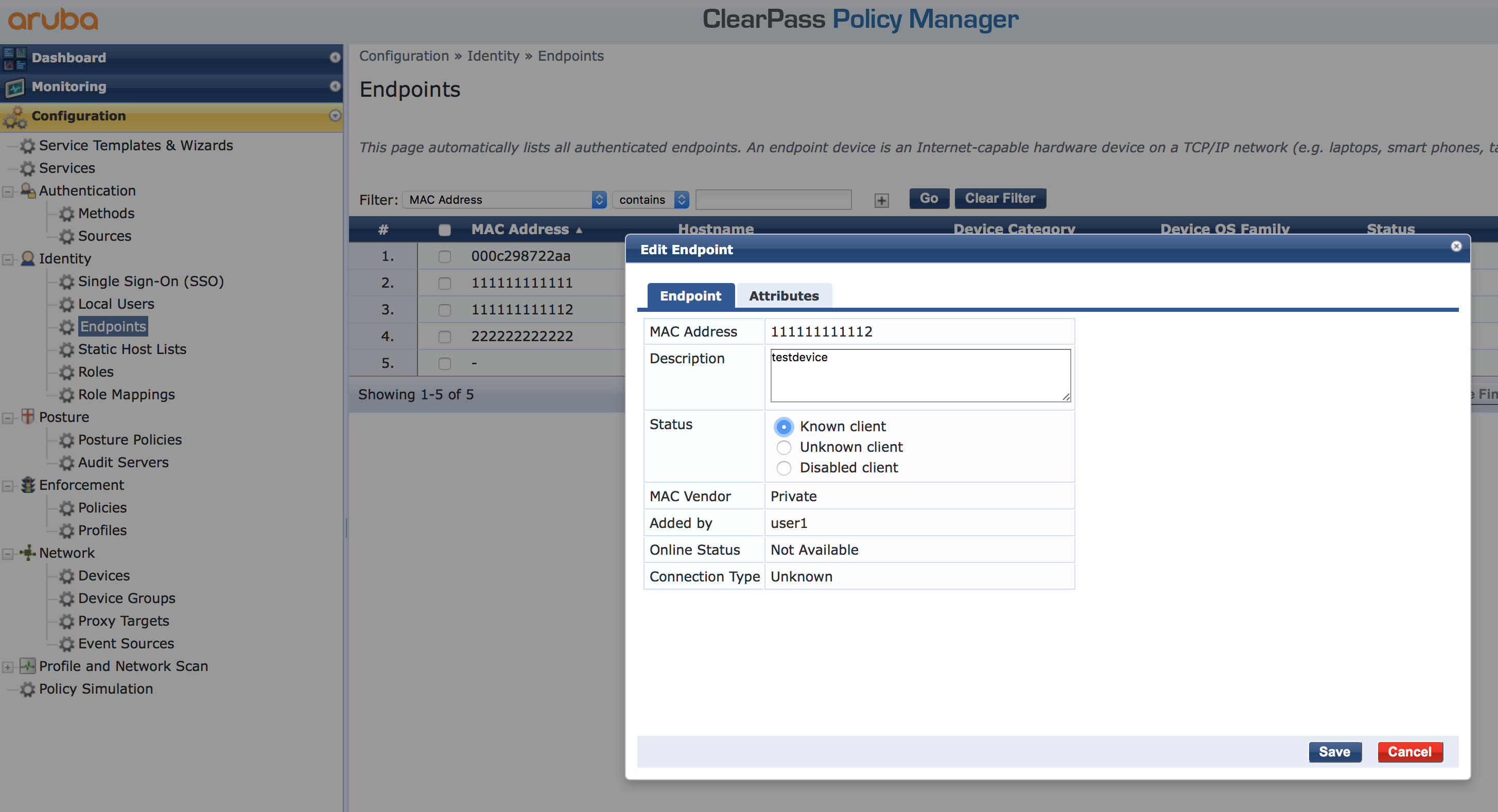The width and height of the screenshot is (1498, 812).
Task: Open the contains filter operator dropdown
Action: (650, 199)
